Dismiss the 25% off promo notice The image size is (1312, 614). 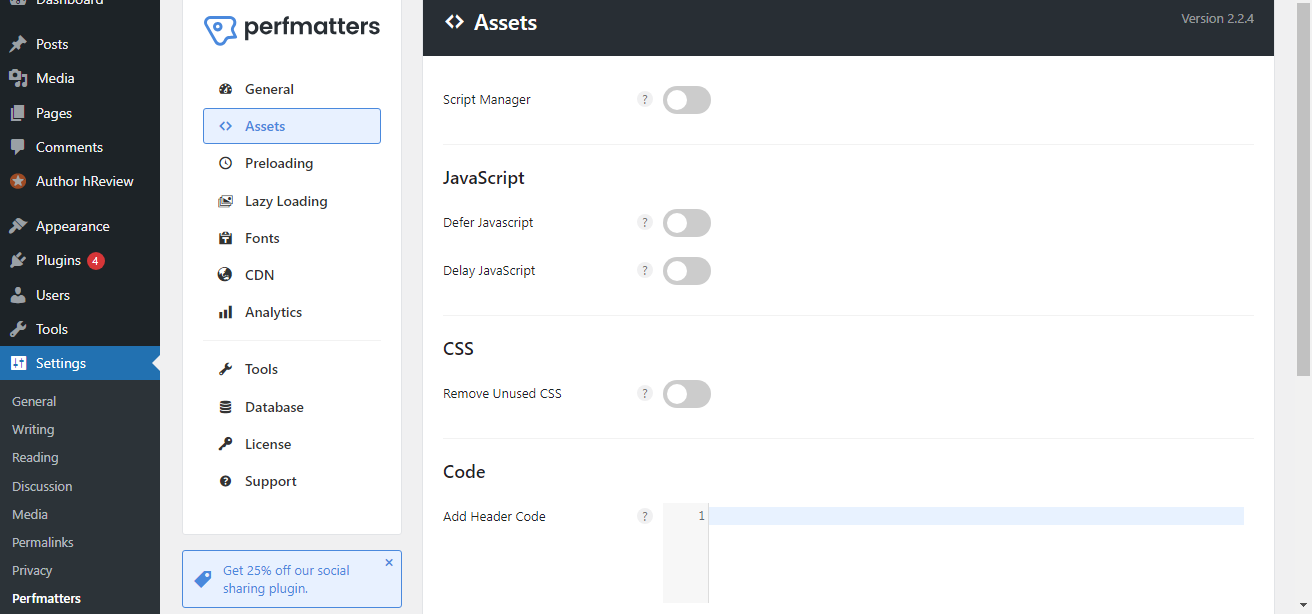click(389, 563)
